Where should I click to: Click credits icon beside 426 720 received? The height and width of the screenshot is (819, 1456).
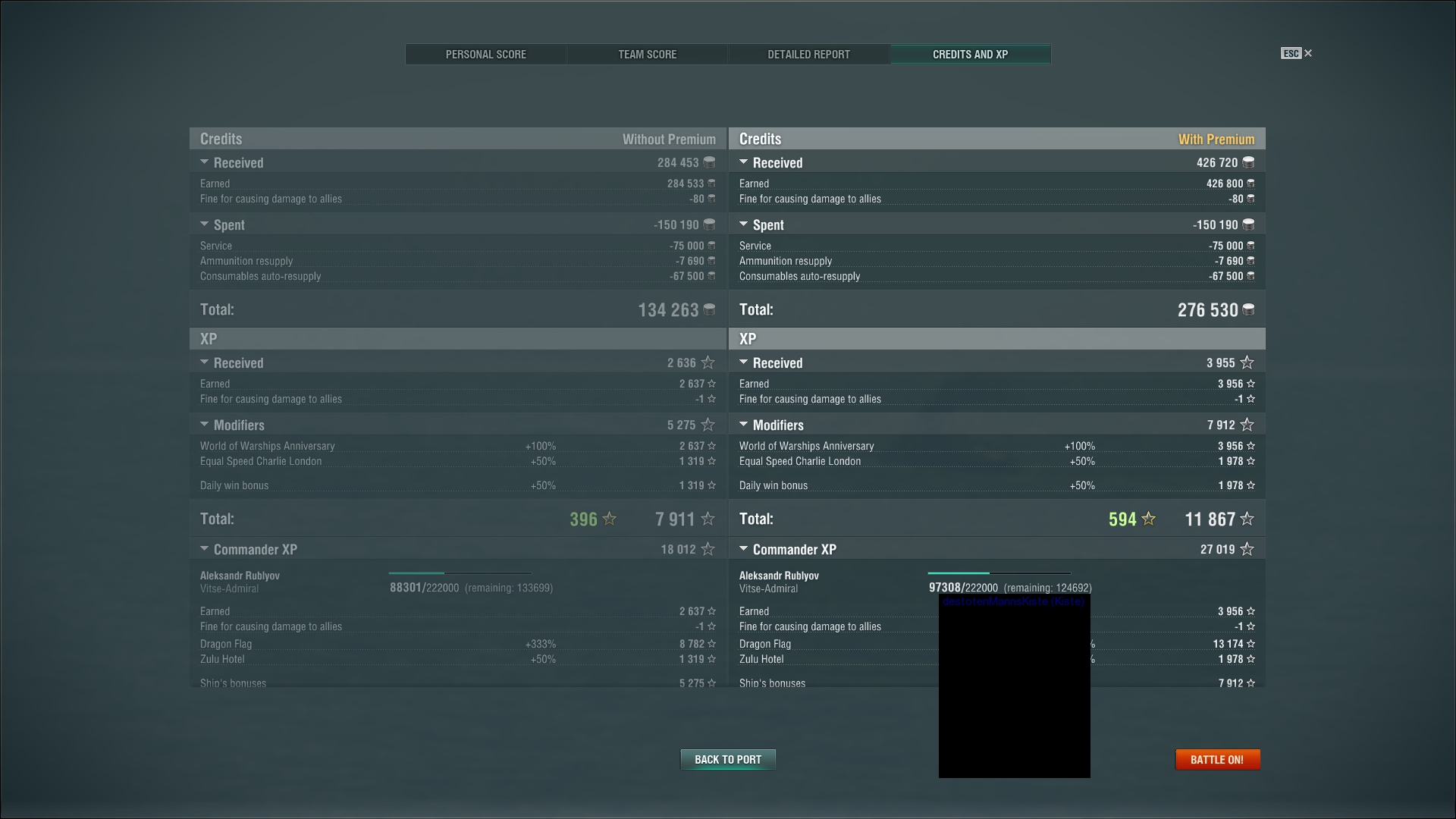coord(1248,162)
